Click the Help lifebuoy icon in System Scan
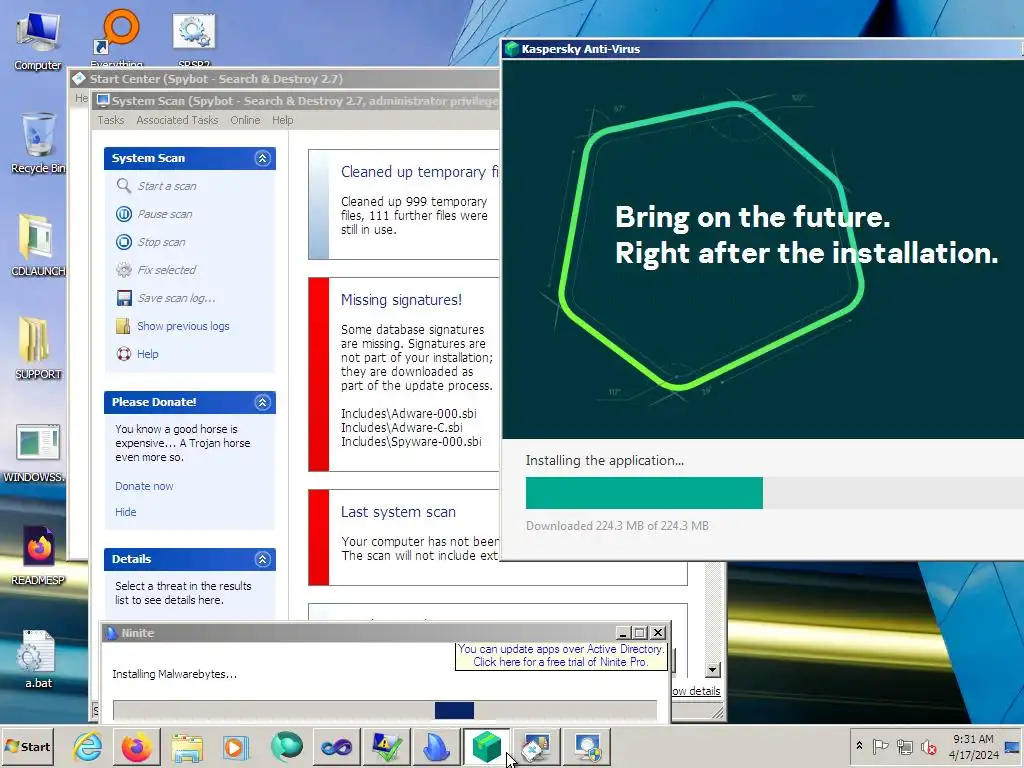This screenshot has height=768, width=1024. click(x=123, y=354)
